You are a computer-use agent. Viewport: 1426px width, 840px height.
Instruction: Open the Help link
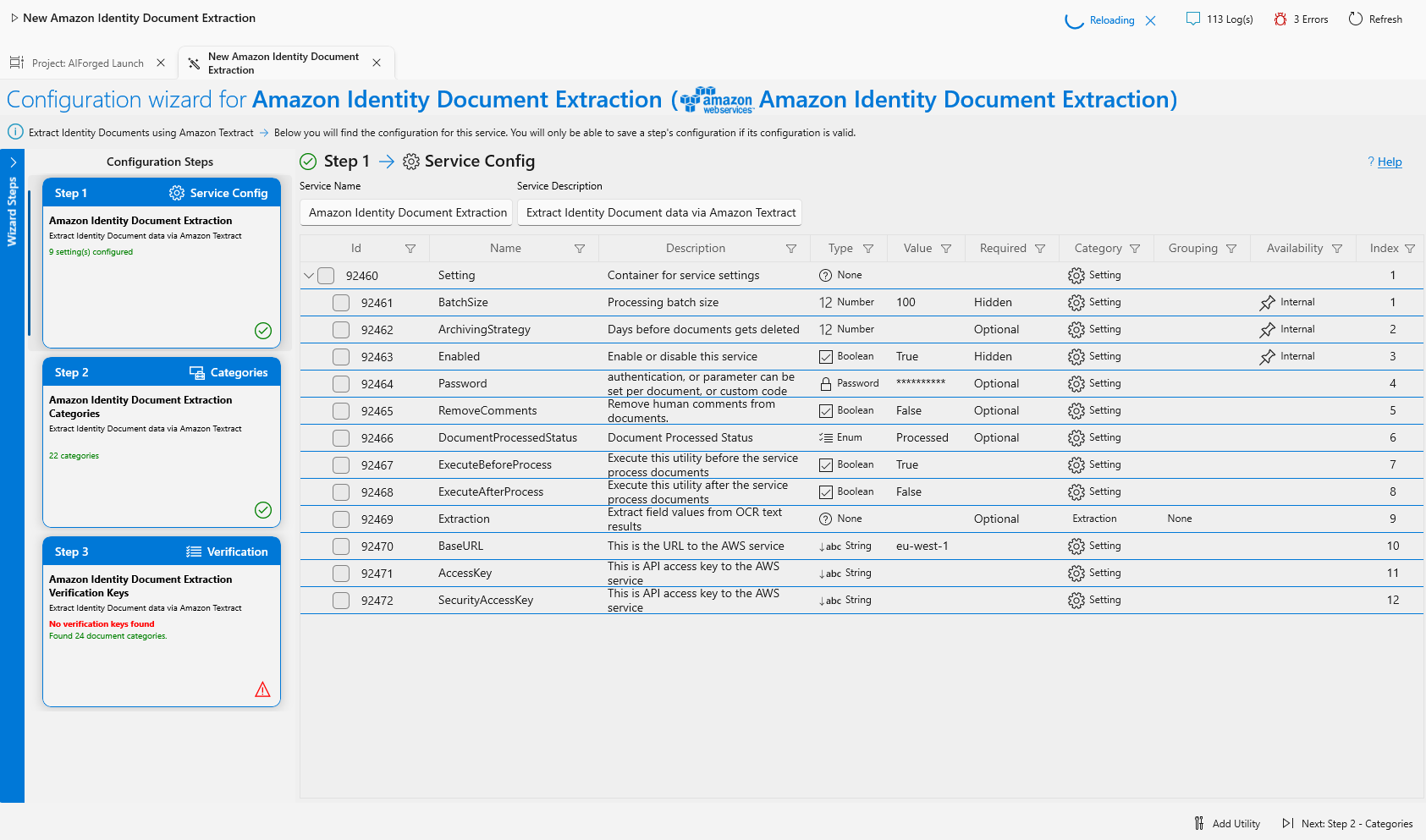click(x=1390, y=162)
